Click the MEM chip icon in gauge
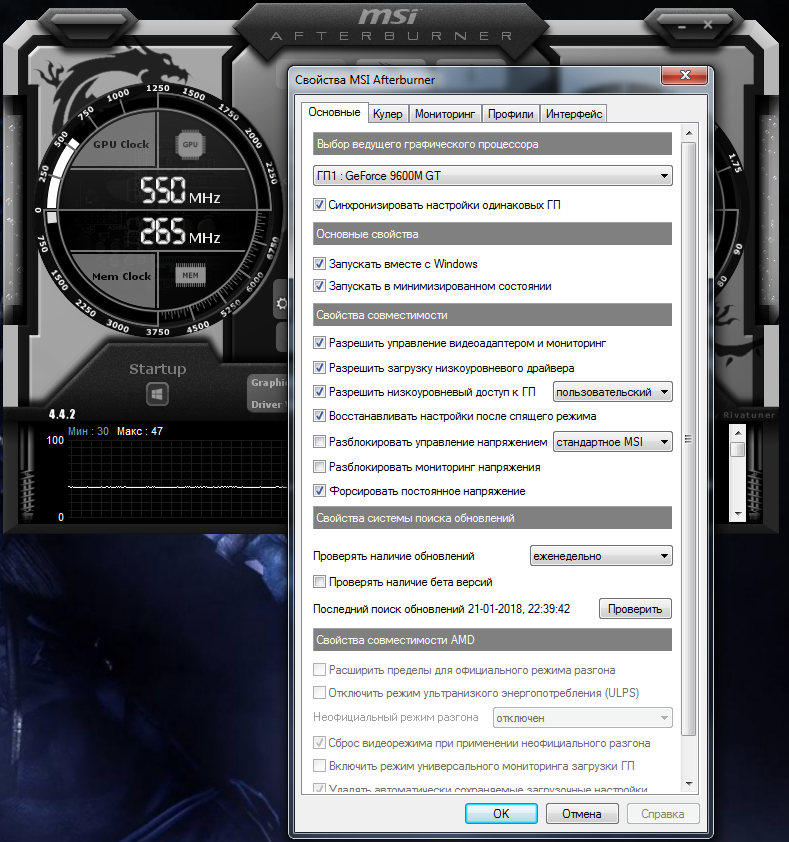 (x=190, y=275)
